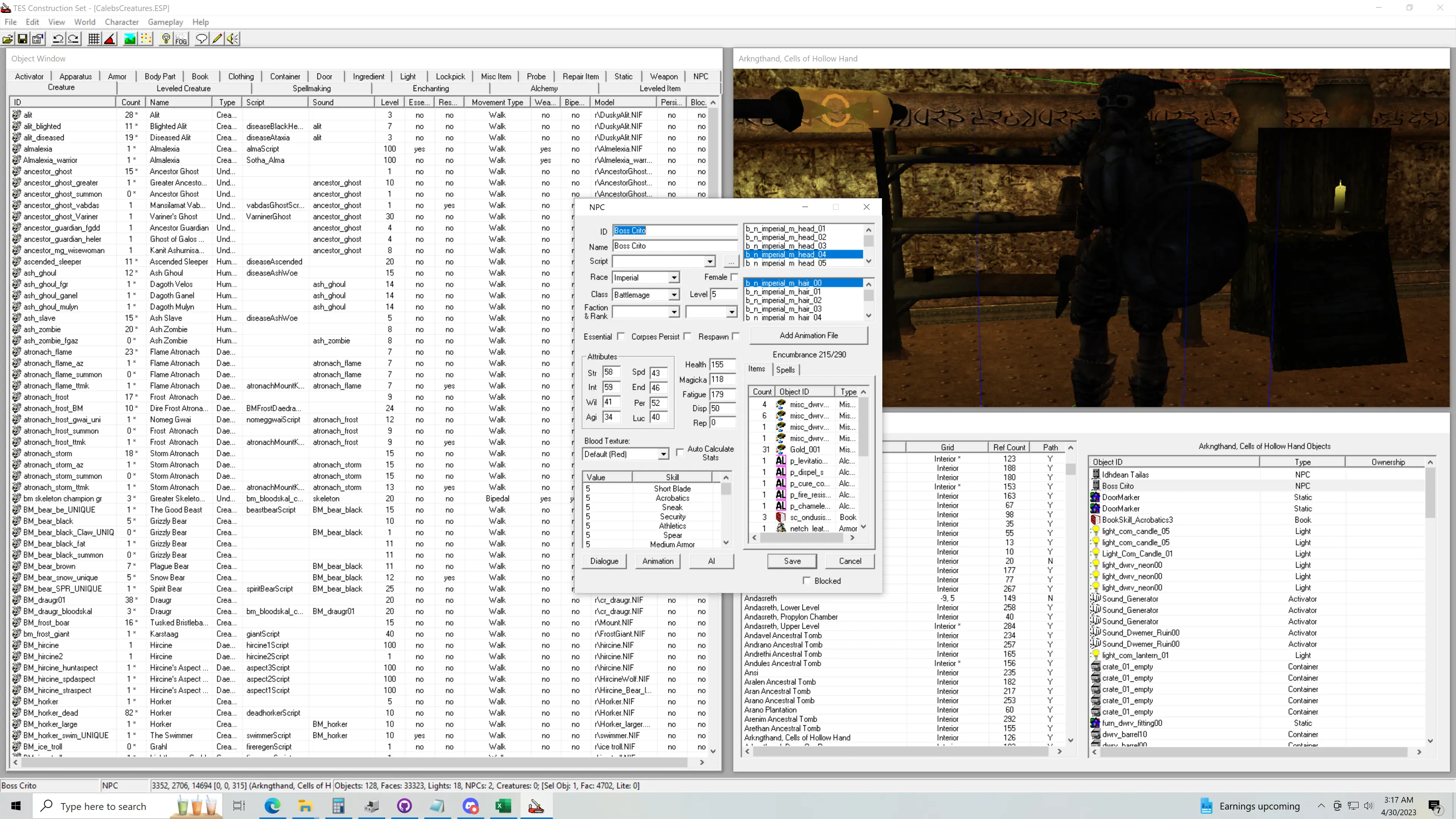The height and width of the screenshot is (819, 1456).
Task: Switch to the Spells tab in NPC dialog
Action: click(785, 370)
